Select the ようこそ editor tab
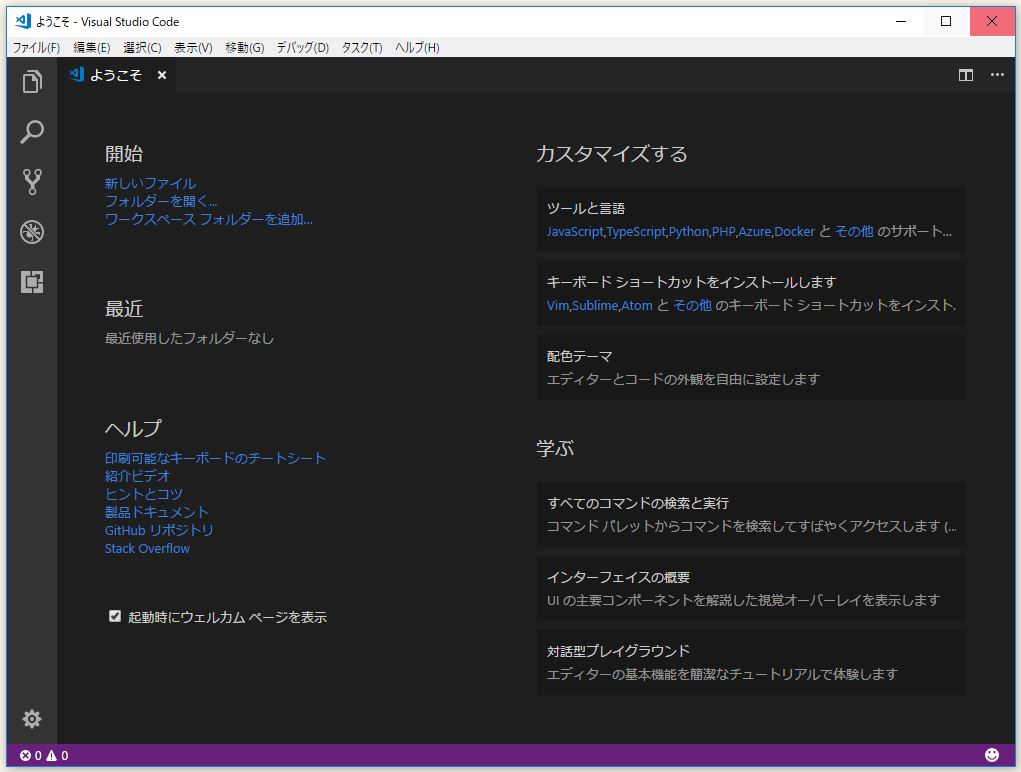Image resolution: width=1021 pixels, height=772 pixels. (x=115, y=76)
